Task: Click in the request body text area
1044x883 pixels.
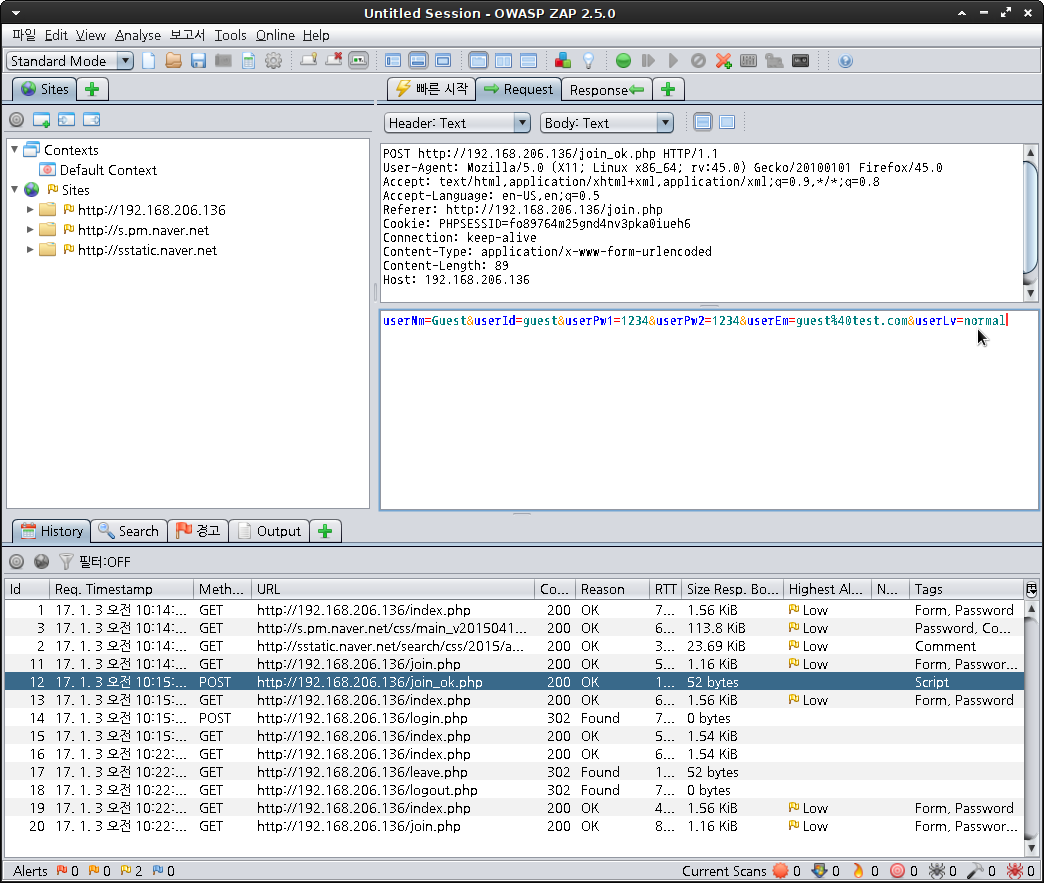Action: pyautogui.click(x=708, y=410)
